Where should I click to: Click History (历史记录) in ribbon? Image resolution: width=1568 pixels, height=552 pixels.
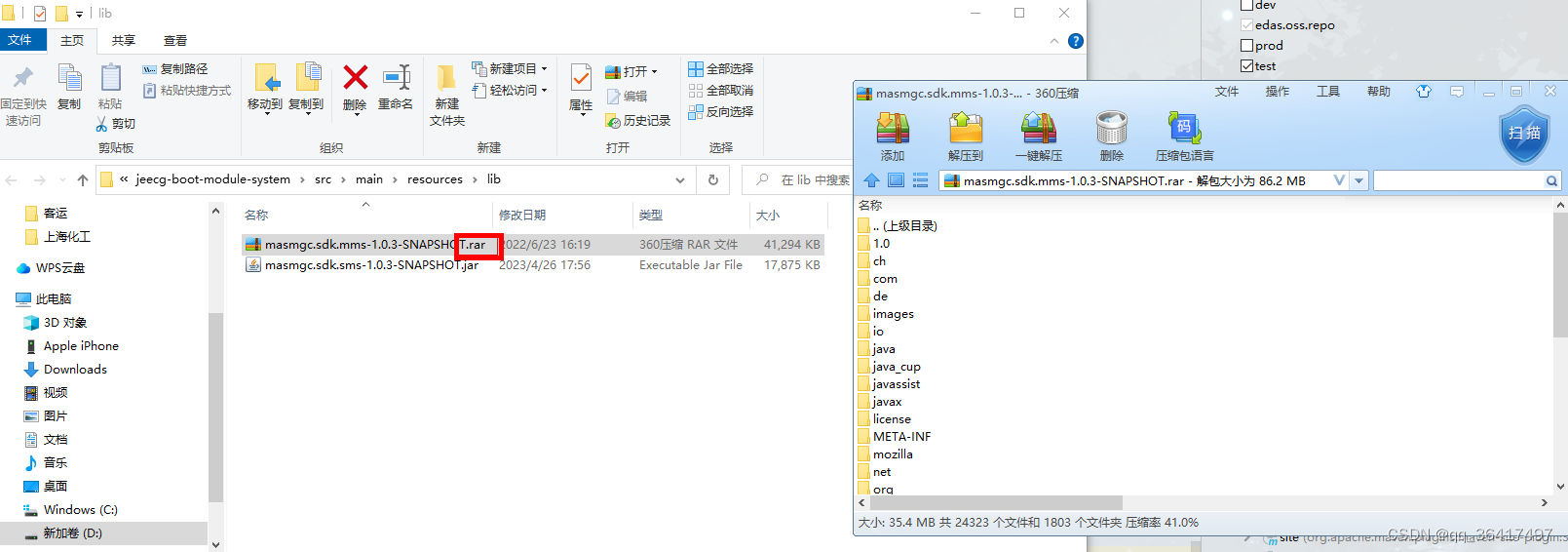pos(638,121)
